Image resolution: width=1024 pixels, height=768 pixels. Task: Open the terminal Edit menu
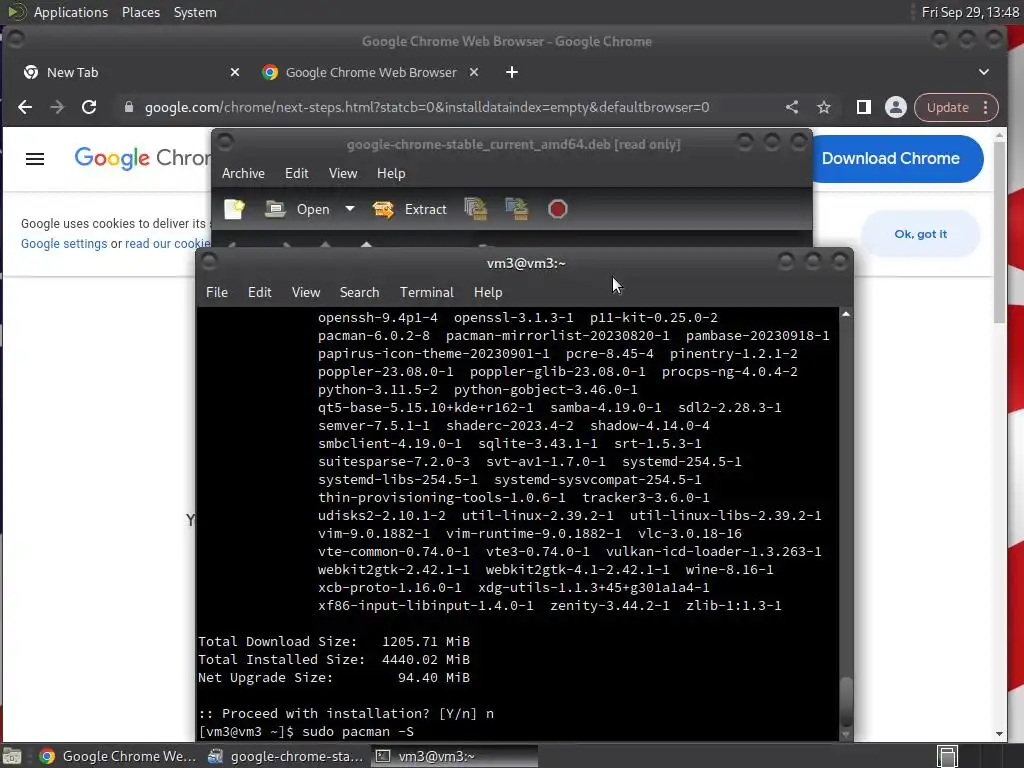click(x=259, y=292)
